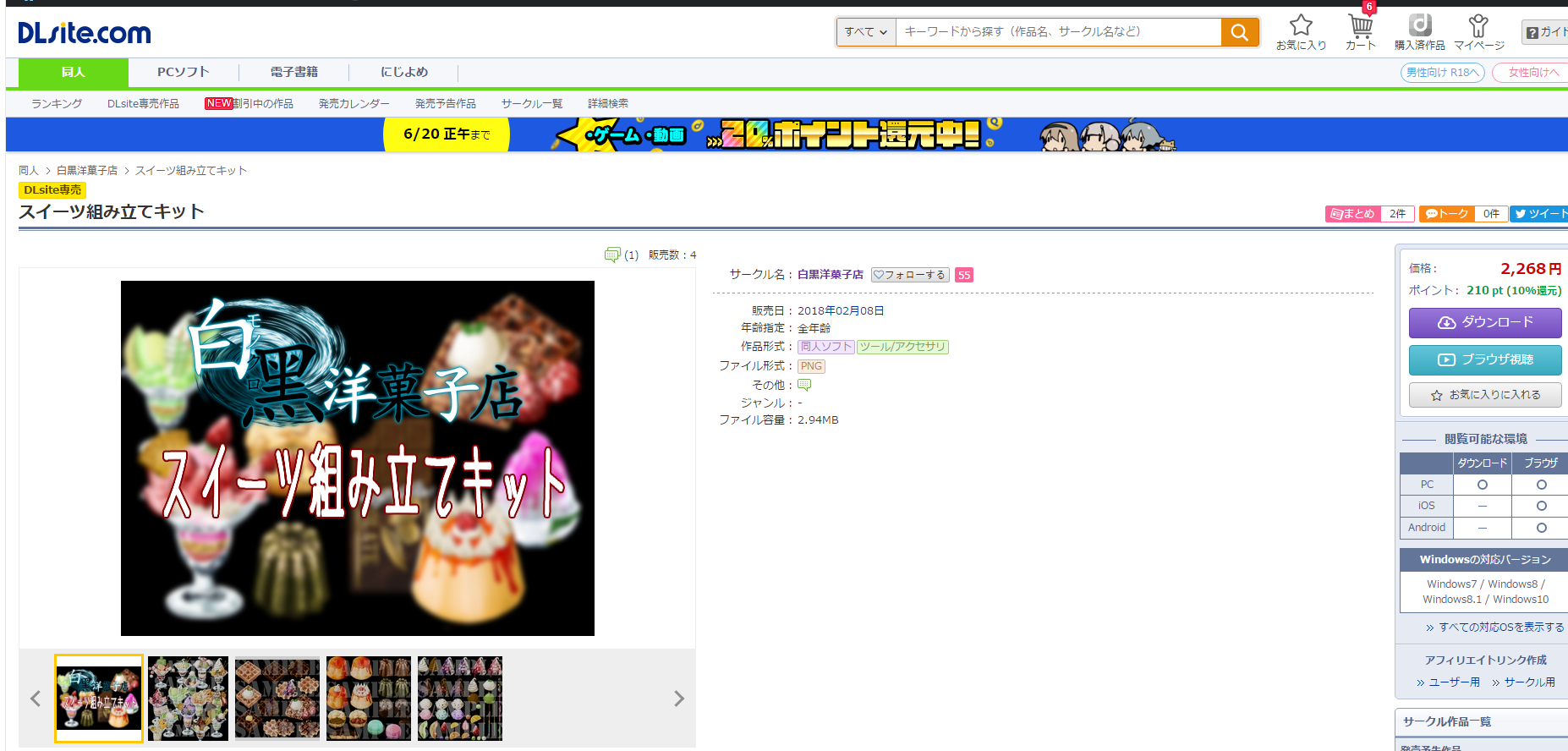Click the keyword search input field
Screen dimensions: 1568x751
coord(1058,32)
